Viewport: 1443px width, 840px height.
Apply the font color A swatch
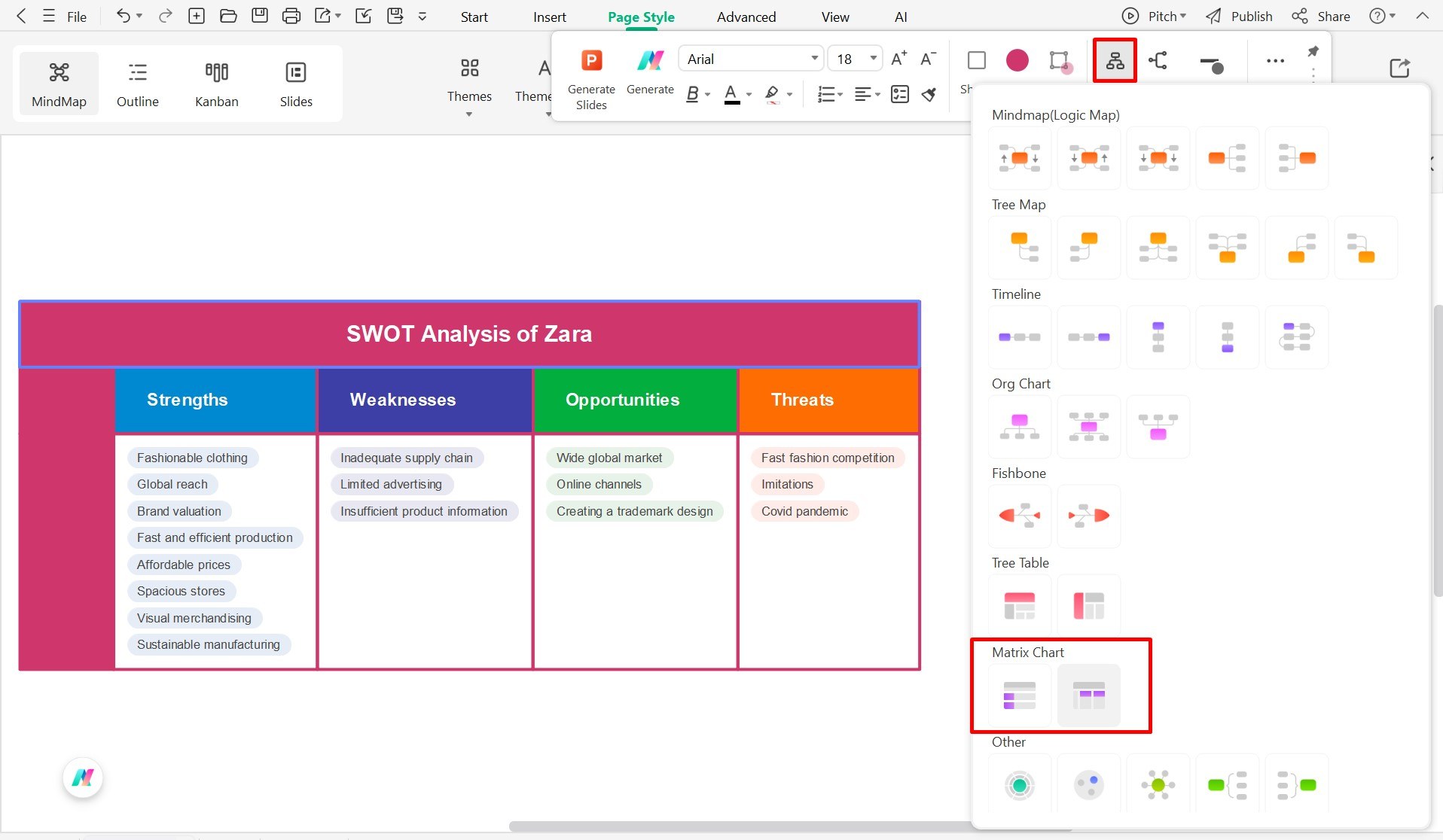point(731,94)
